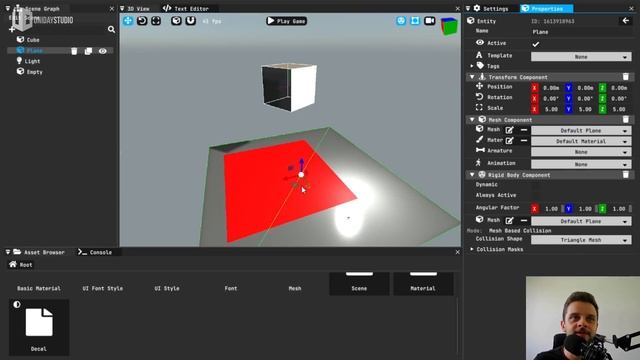This screenshot has height=360, width=640.
Task: Toggle visibility eye on Plane row
Action: [102, 51]
